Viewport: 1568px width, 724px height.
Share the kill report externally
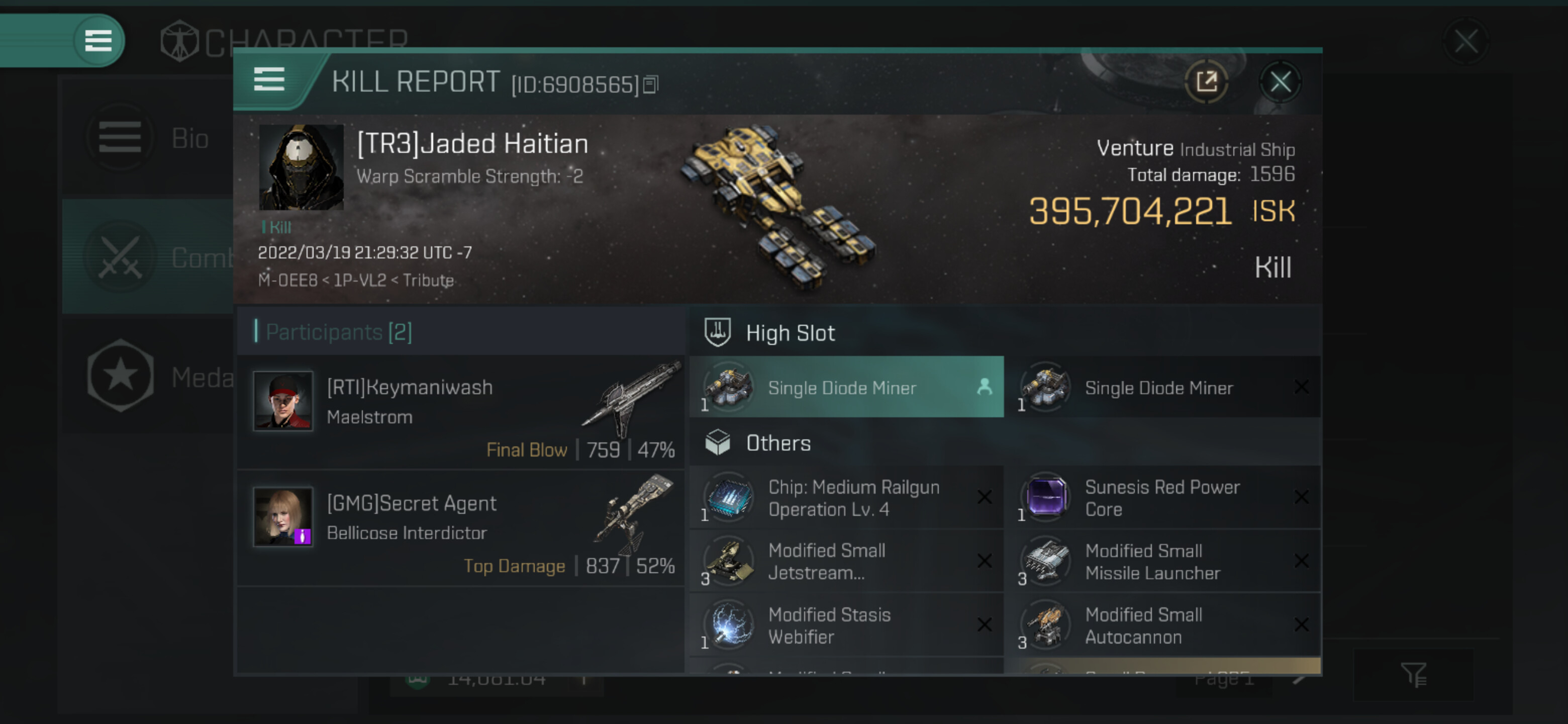pos(1205,81)
